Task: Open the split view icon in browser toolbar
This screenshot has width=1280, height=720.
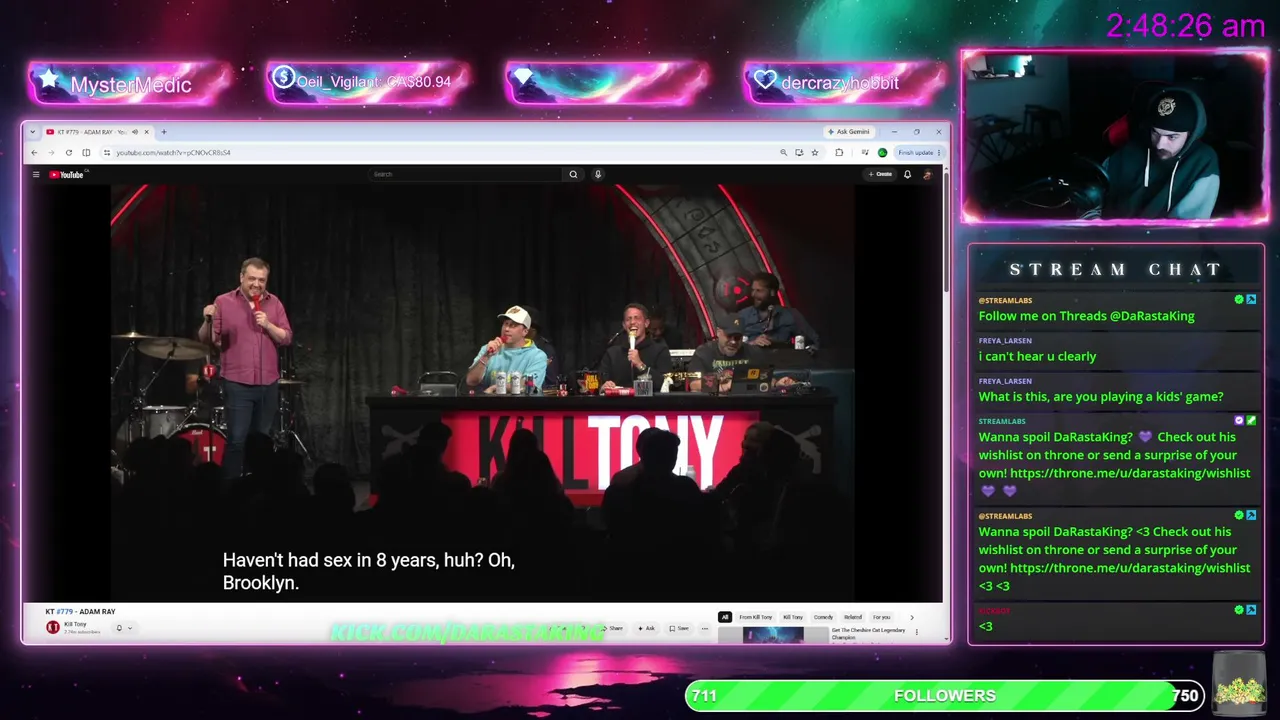Action: pyautogui.click(x=86, y=152)
